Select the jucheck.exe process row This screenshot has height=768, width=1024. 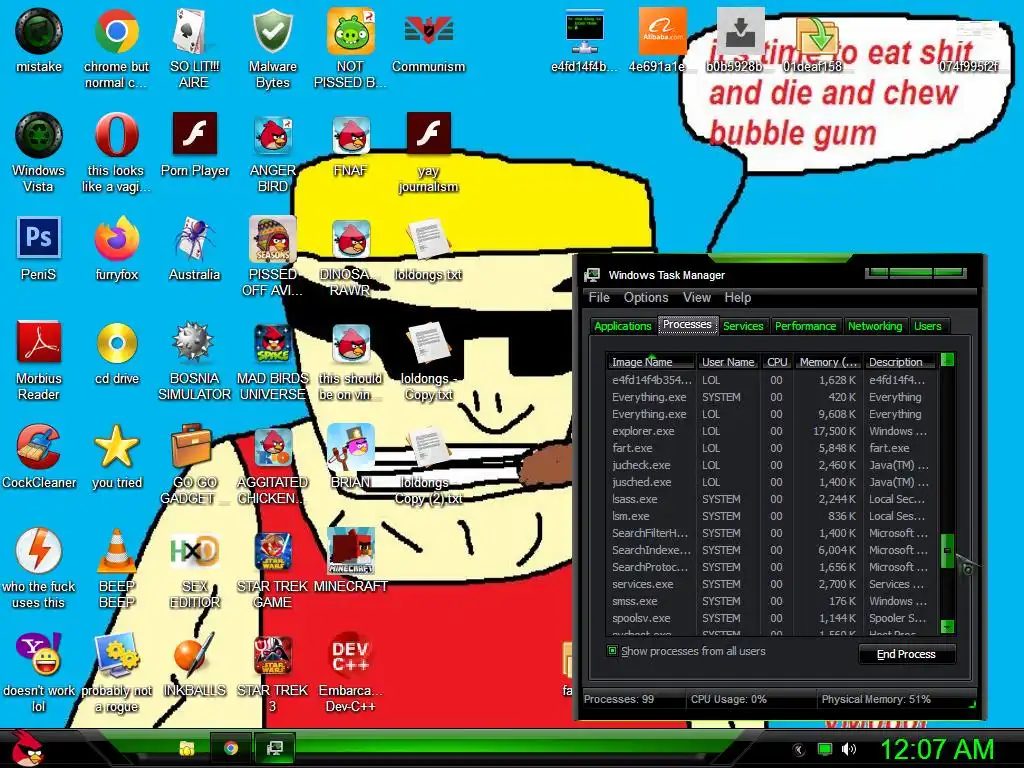click(773, 465)
